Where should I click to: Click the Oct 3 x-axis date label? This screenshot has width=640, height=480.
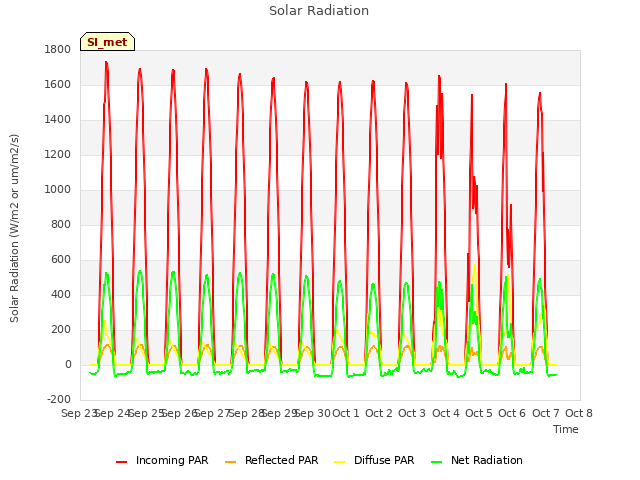tap(412, 413)
